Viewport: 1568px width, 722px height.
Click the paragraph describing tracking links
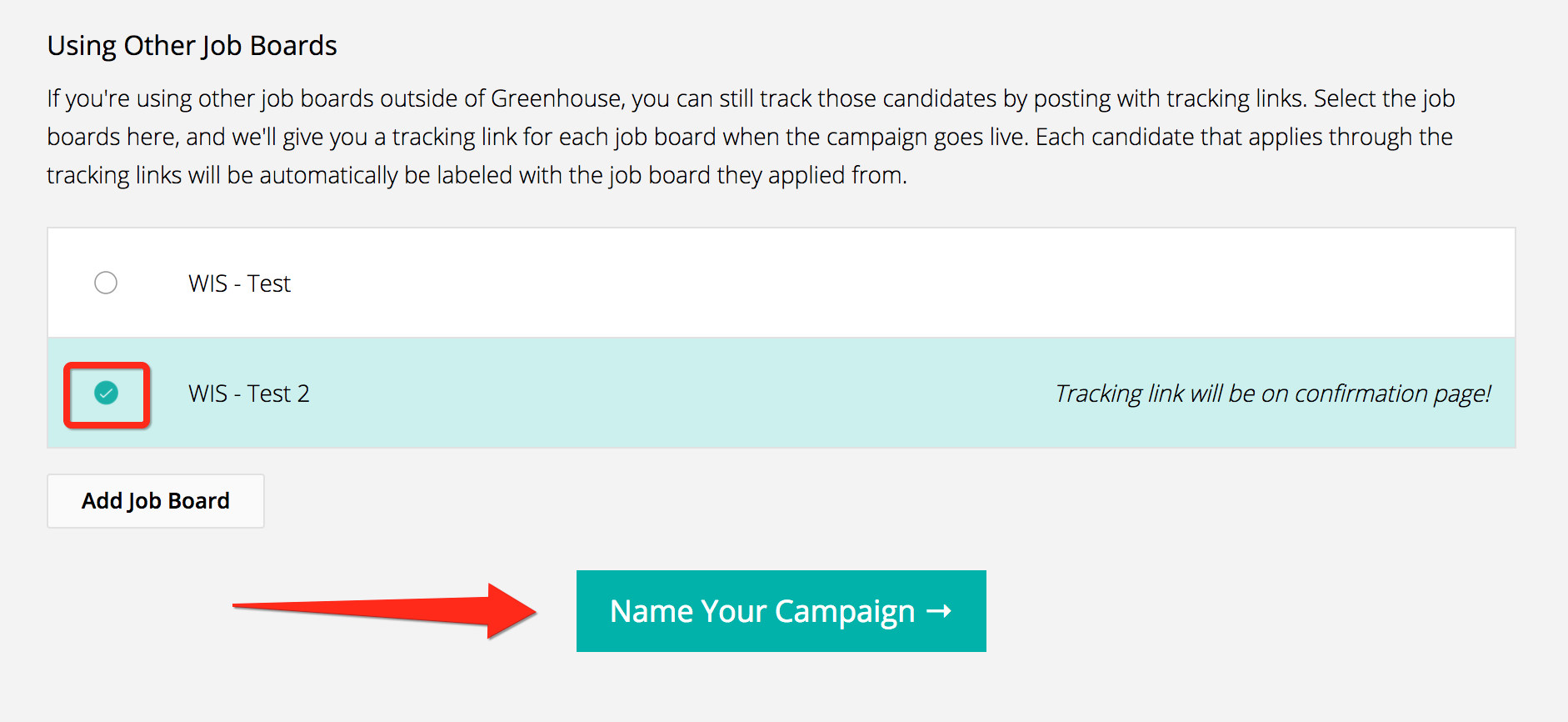click(x=750, y=137)
